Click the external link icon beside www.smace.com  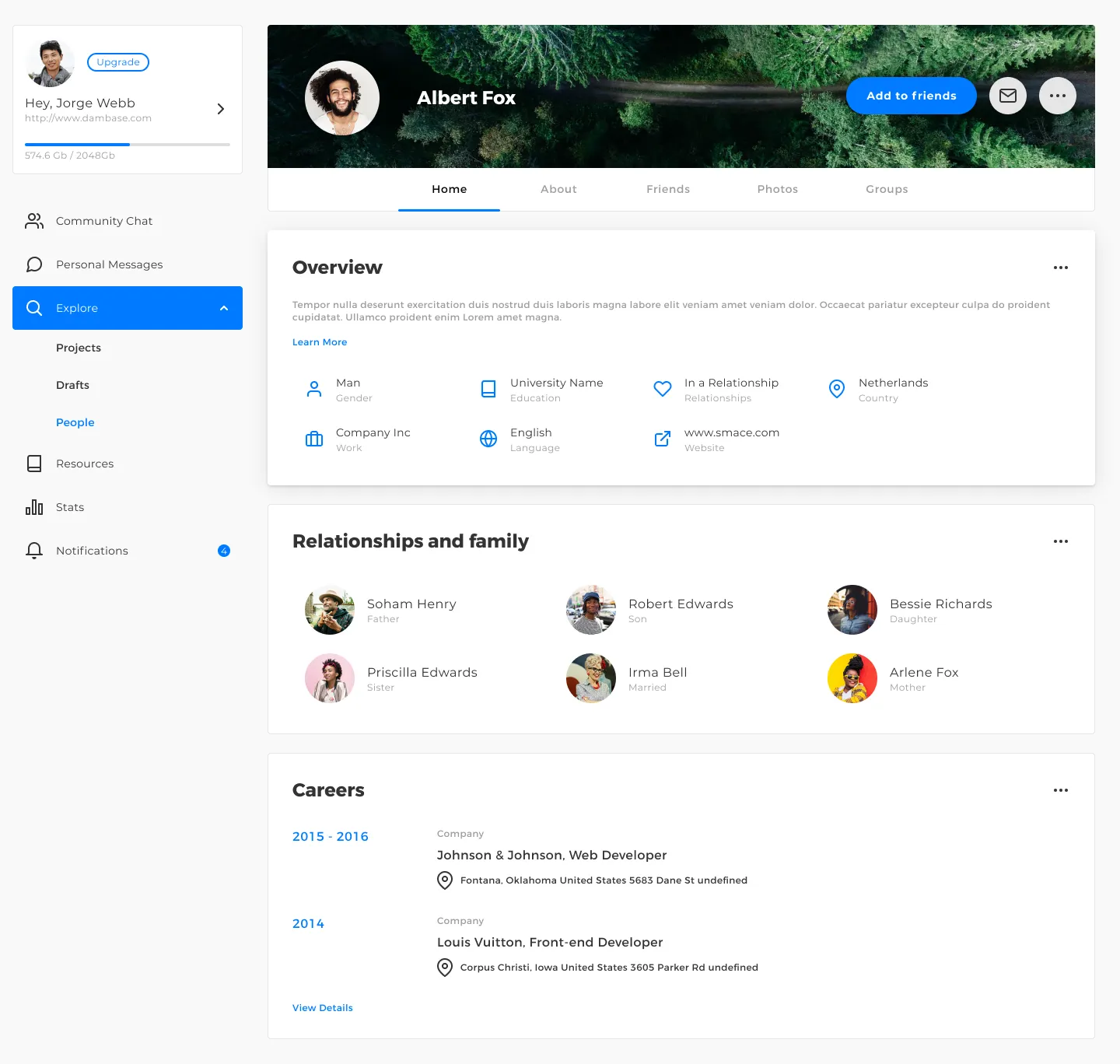[662, 439]
